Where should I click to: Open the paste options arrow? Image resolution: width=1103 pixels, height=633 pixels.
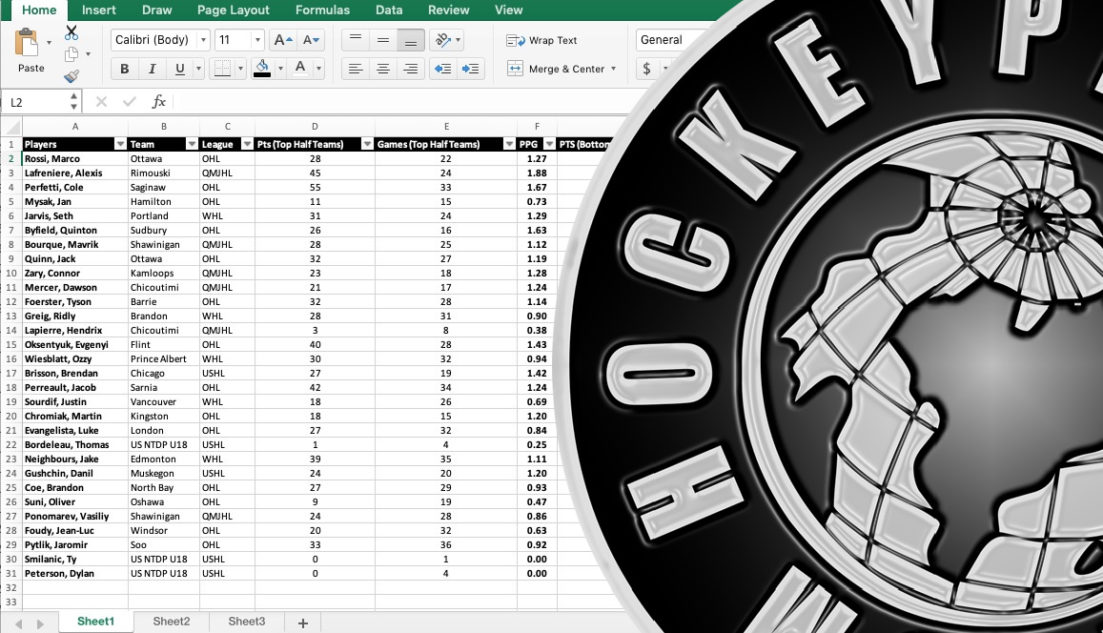pos(49,43)
